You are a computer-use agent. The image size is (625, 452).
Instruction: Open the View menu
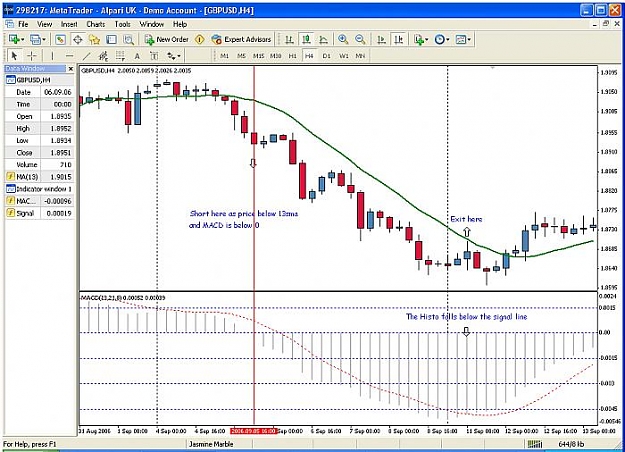point(45,24)
